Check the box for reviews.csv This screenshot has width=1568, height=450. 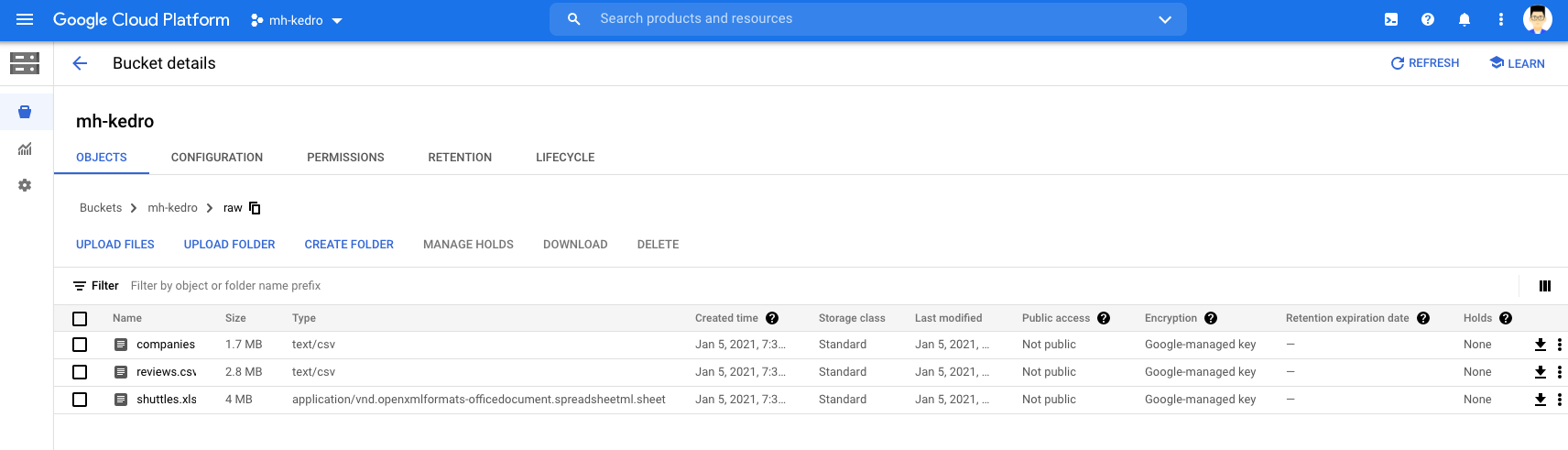click(x=80, y=372)
